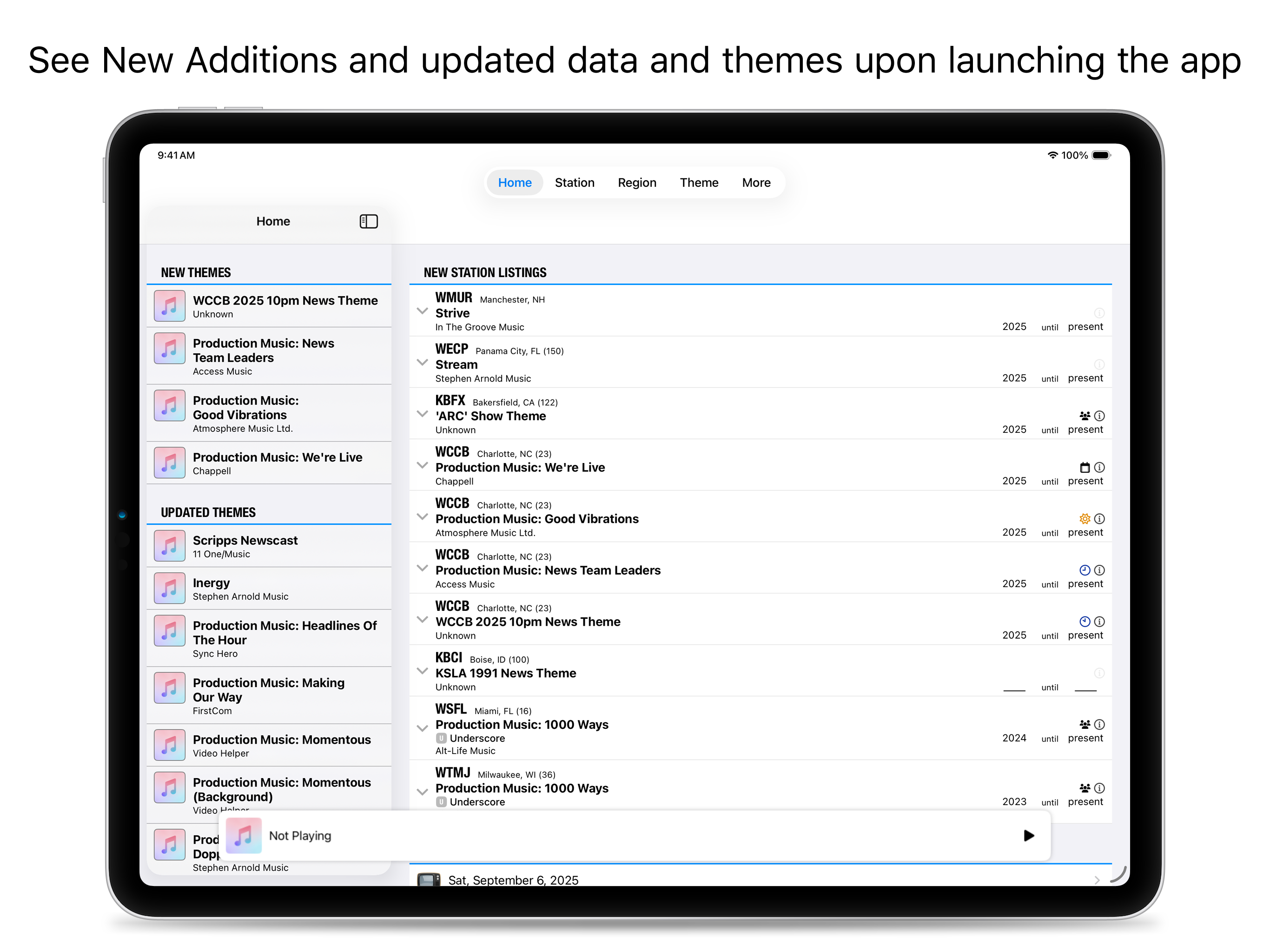Select the WMUR station name
This screenshot has height=952, width=1270.
tap(454, 297)
